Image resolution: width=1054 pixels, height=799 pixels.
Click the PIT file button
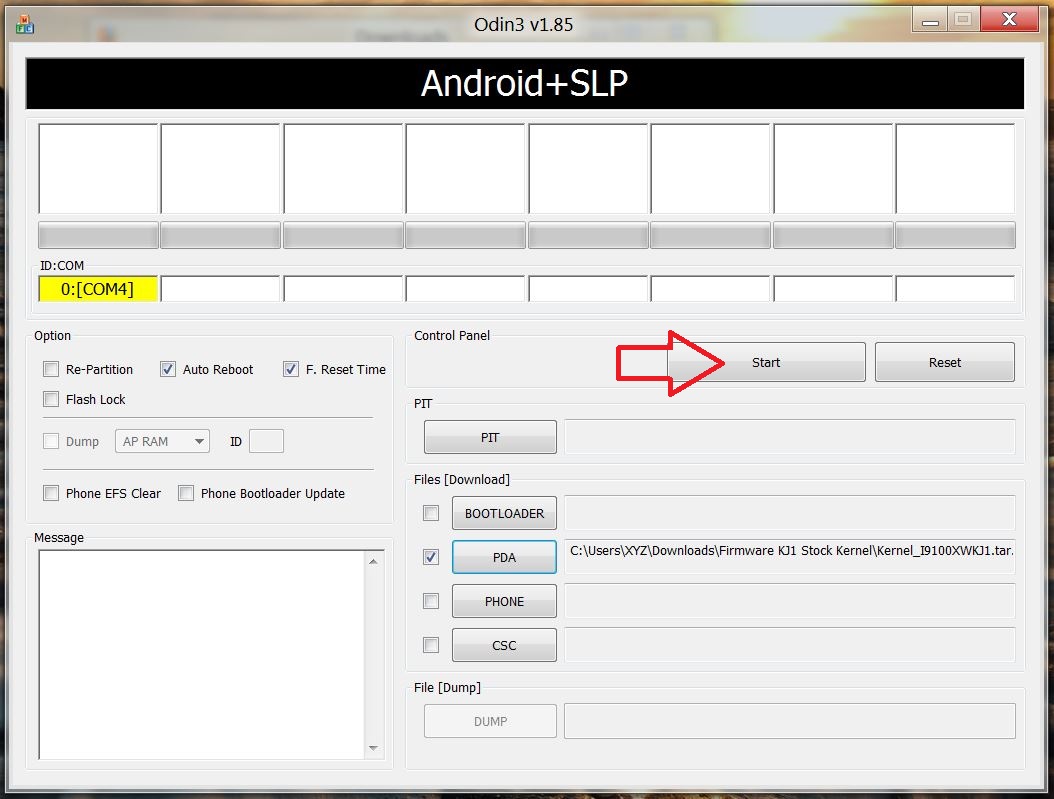490,437
